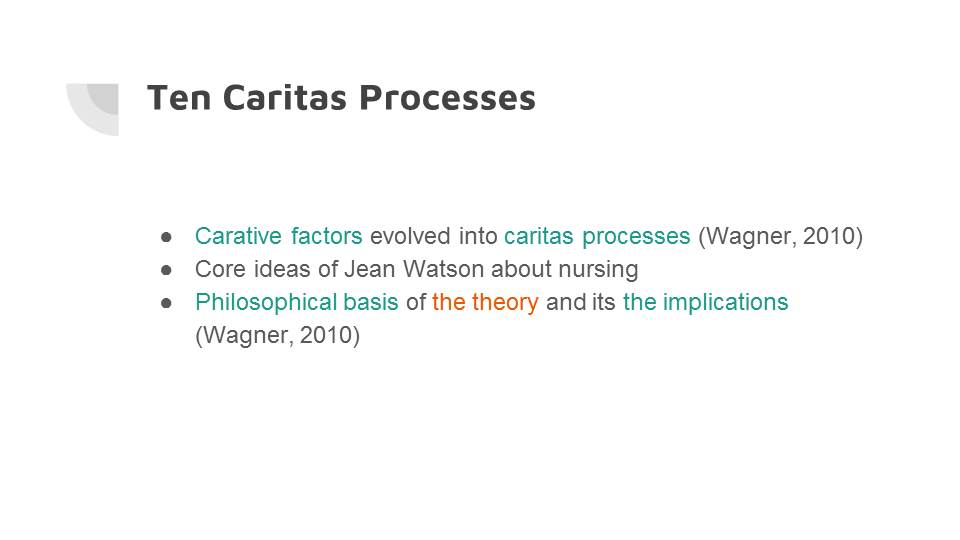Click the first bullet point marker
The height and width of the screenshot is (540, 960).
(167, 237)
